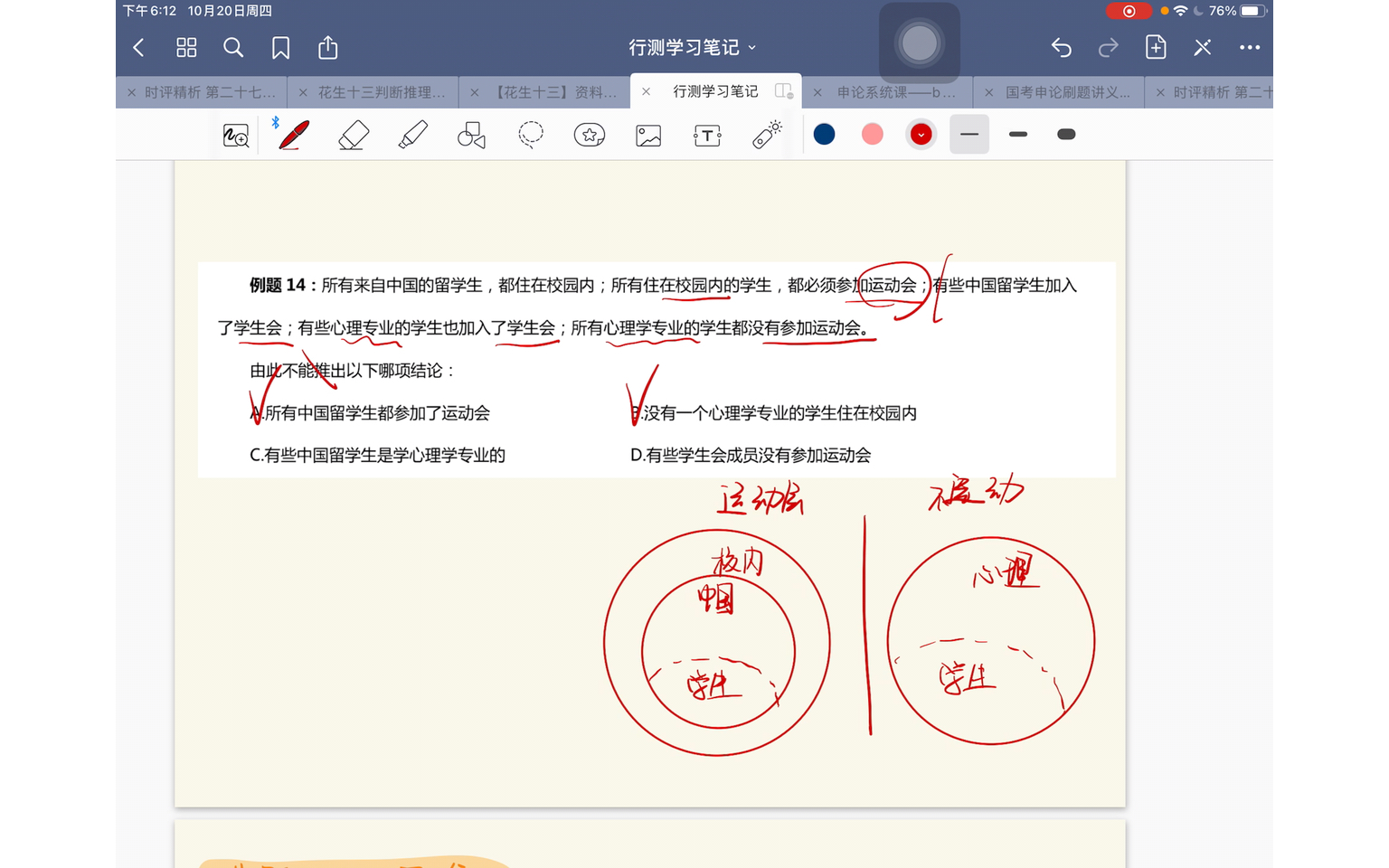Screen dimensions: 1389x868
Task: Open the Zoom writing tool
Action: [x=236, y=134]
